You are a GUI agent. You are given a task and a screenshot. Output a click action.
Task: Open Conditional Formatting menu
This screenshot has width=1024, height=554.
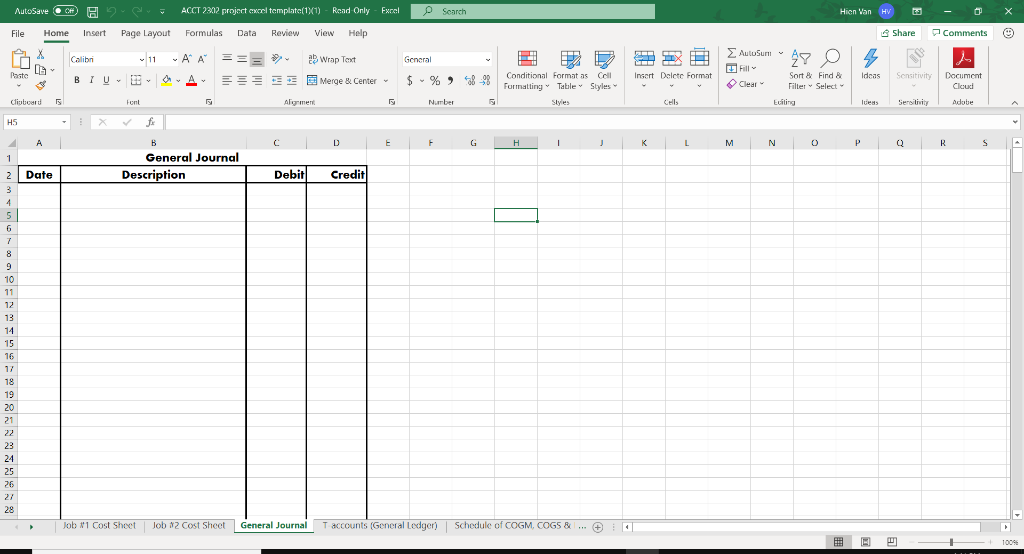click(527, 70)
